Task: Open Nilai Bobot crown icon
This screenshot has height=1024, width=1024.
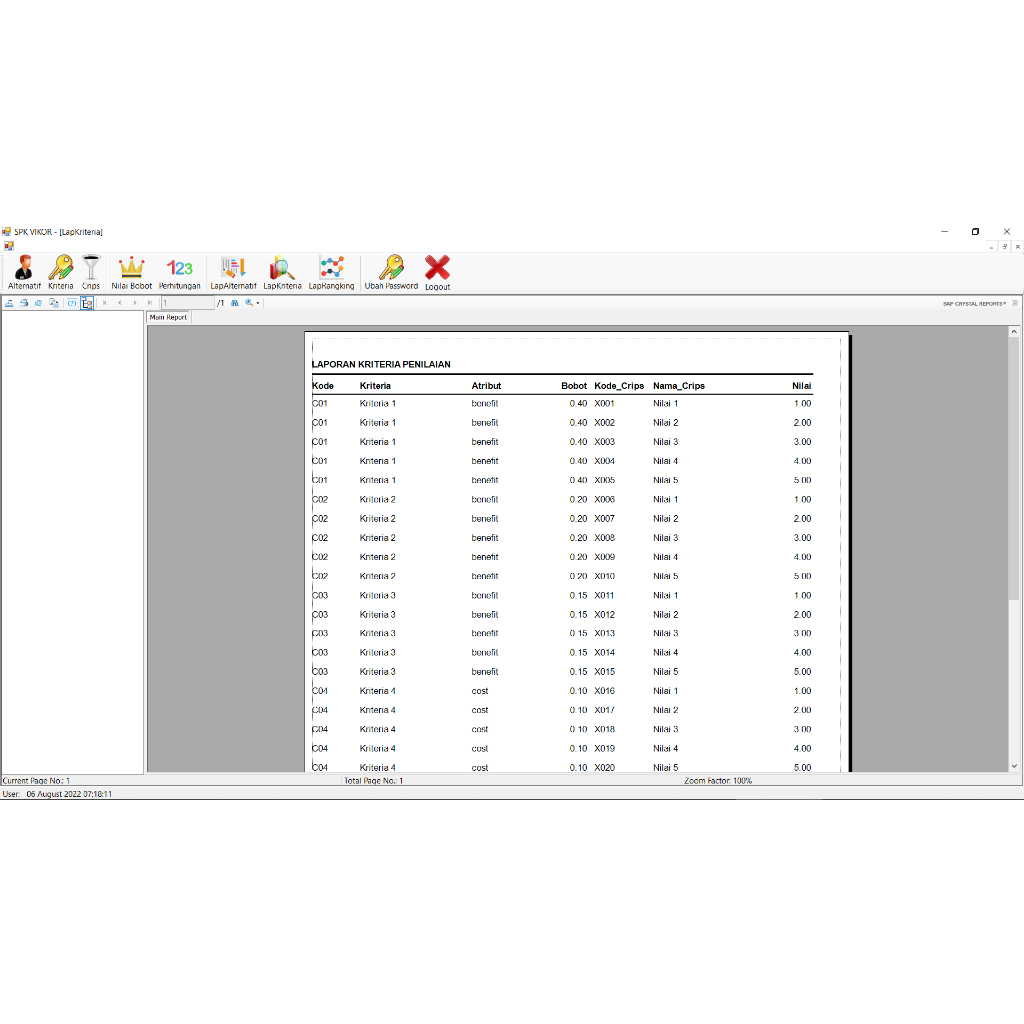Action: (131, 272)
